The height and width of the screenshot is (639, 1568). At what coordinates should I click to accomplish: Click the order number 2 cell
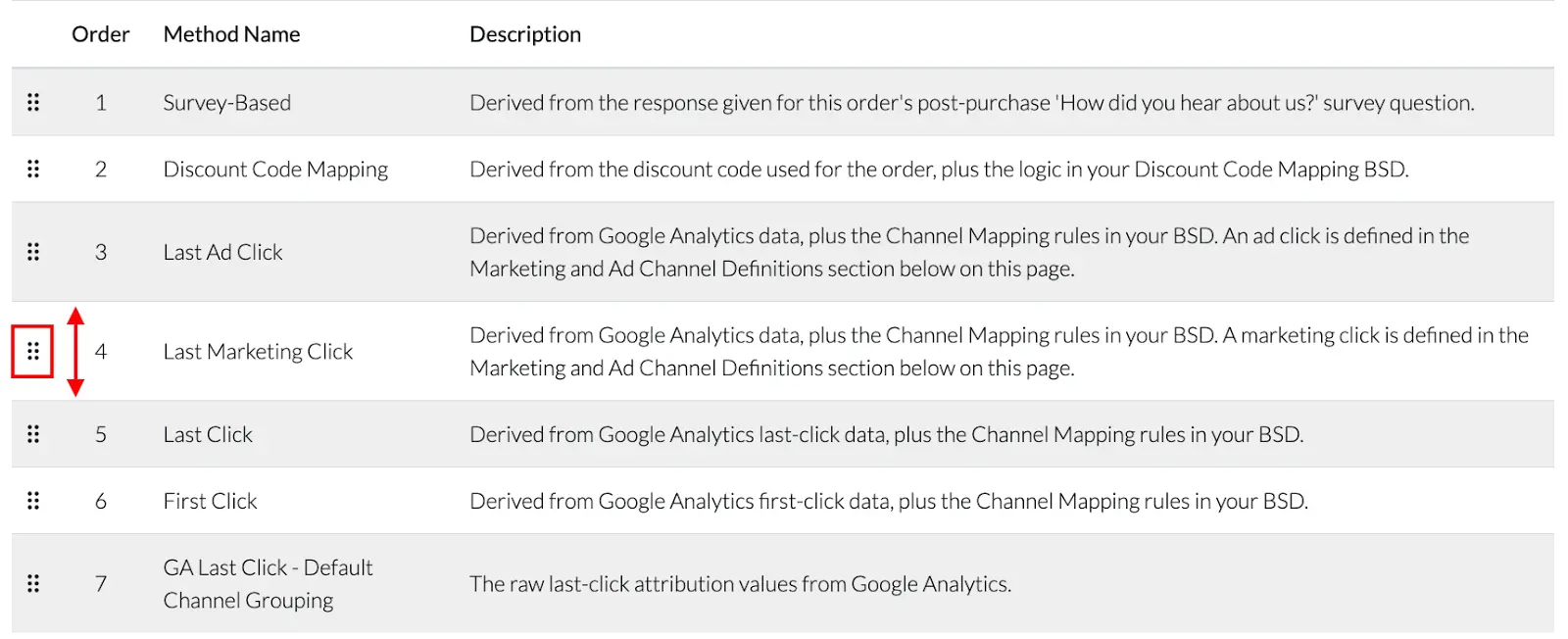click(101, 169)
